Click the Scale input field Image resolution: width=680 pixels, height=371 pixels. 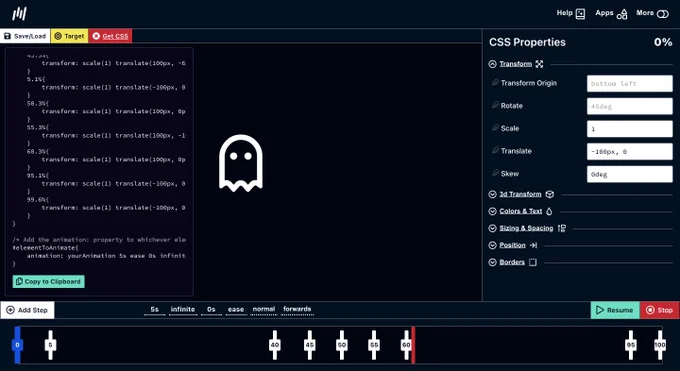pos(630,129)
